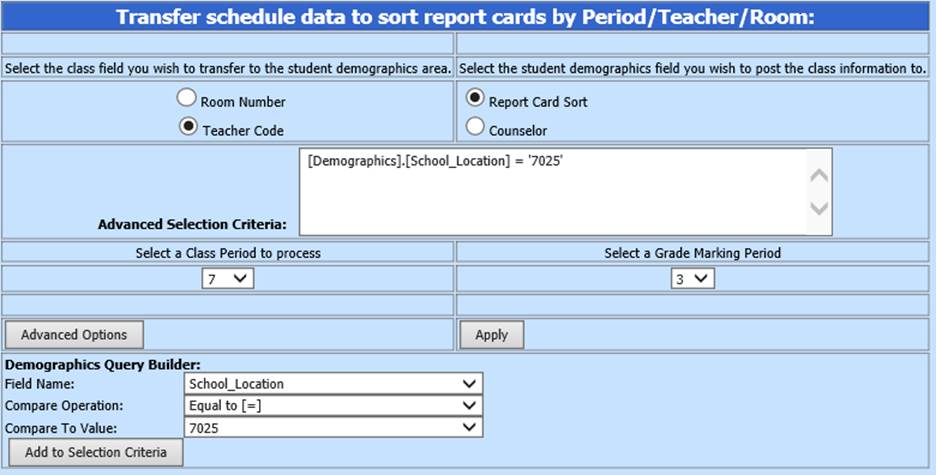This screenshot has width=936, height=475.
Task: Click inside the Advanced Selection Criteria text box
Action: [550, 192]
